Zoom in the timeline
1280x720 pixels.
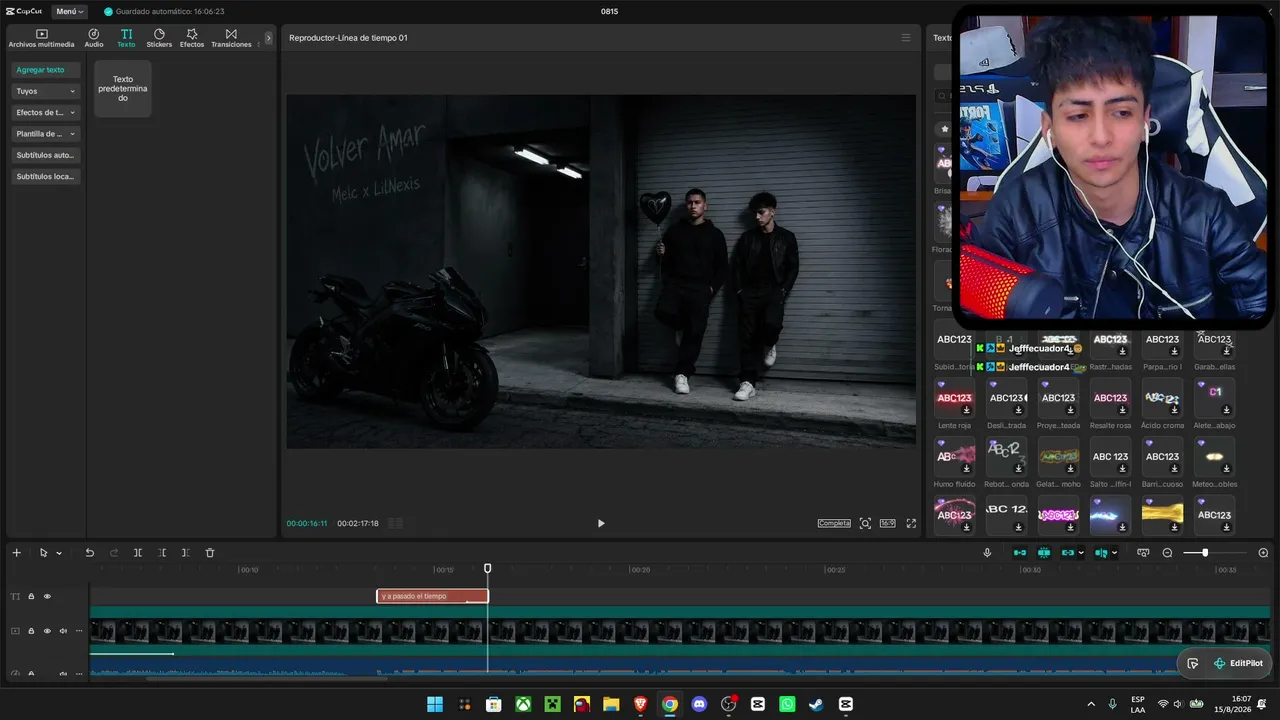pyautogui.click(x=1263, y=553)
